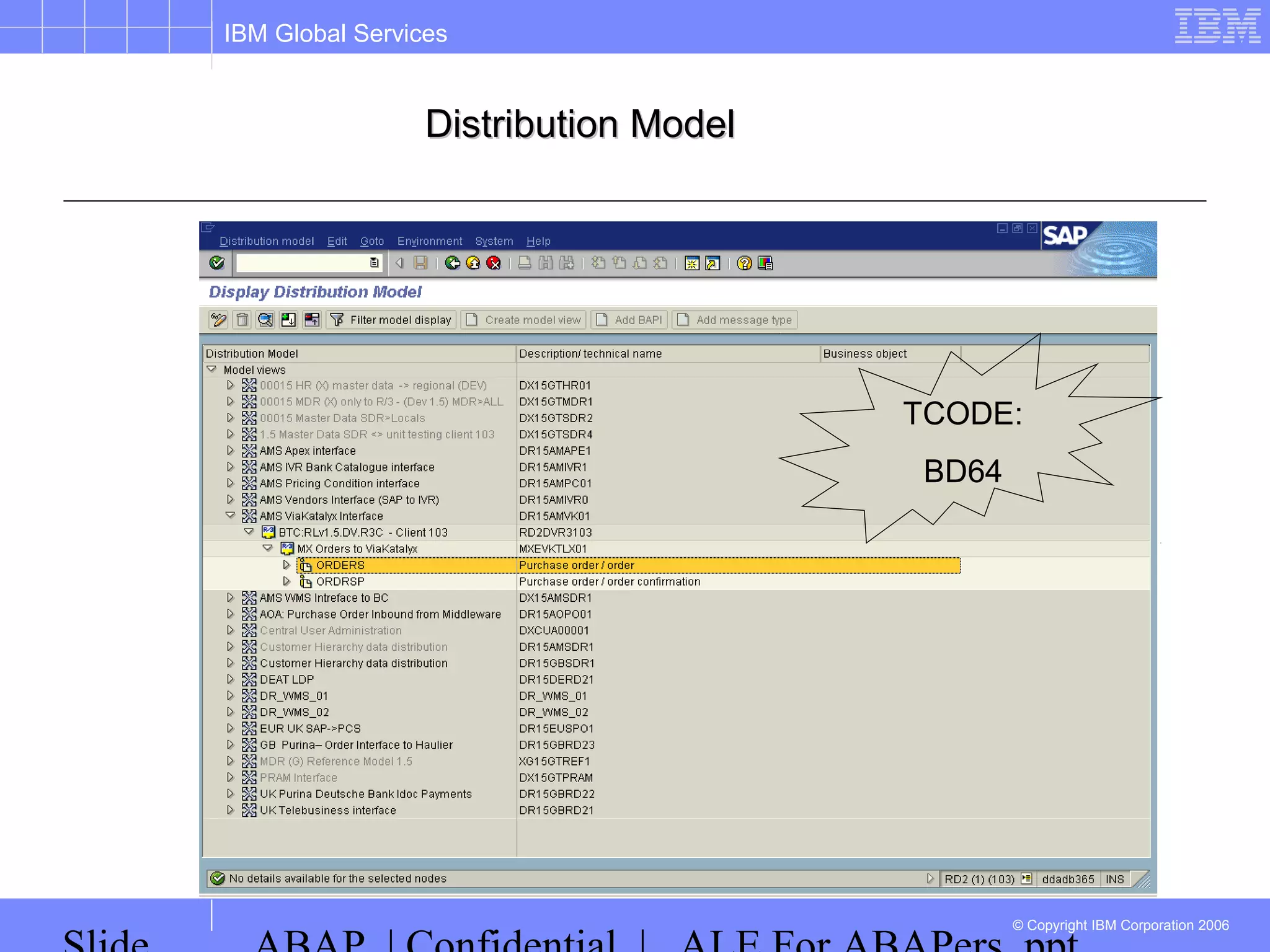The image size is (1270, 952).
Task: Click Description/technical name column header
Action: (x=668, y=353)
